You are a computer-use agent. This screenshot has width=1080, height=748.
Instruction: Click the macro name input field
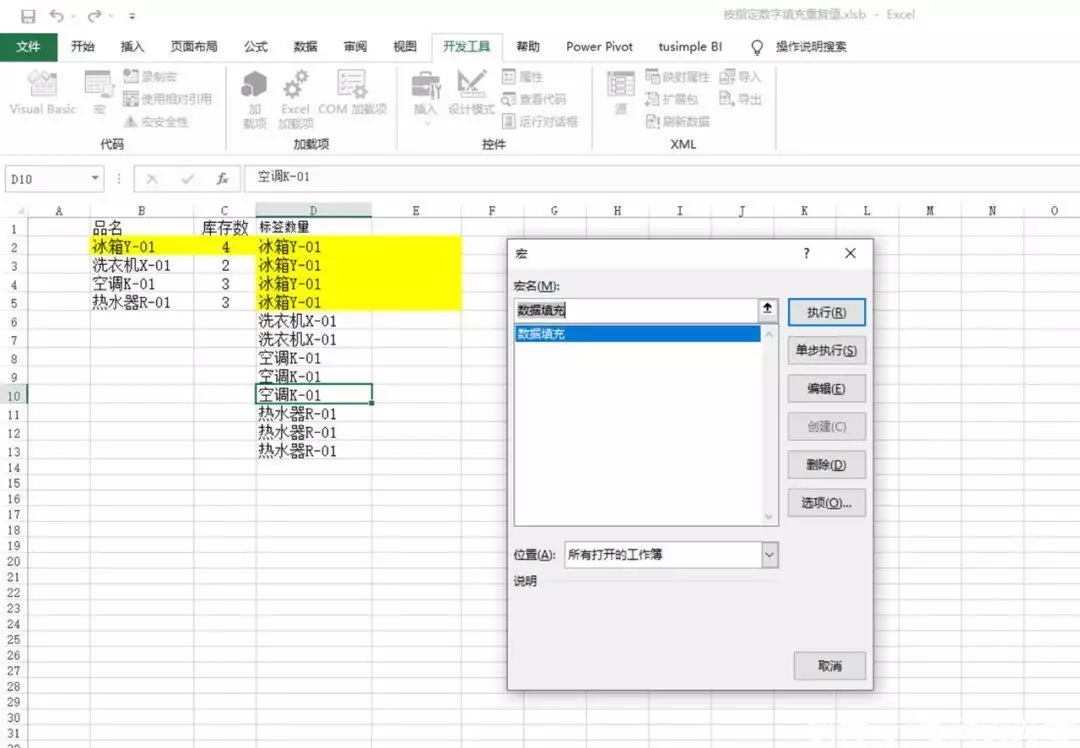click(x=636, y=311)
